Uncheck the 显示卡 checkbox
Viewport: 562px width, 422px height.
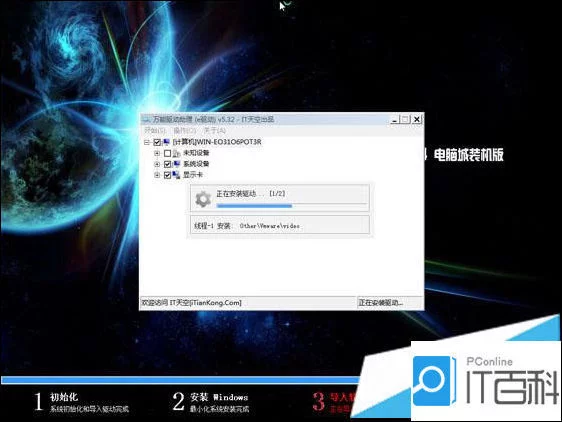click(167, 175)
